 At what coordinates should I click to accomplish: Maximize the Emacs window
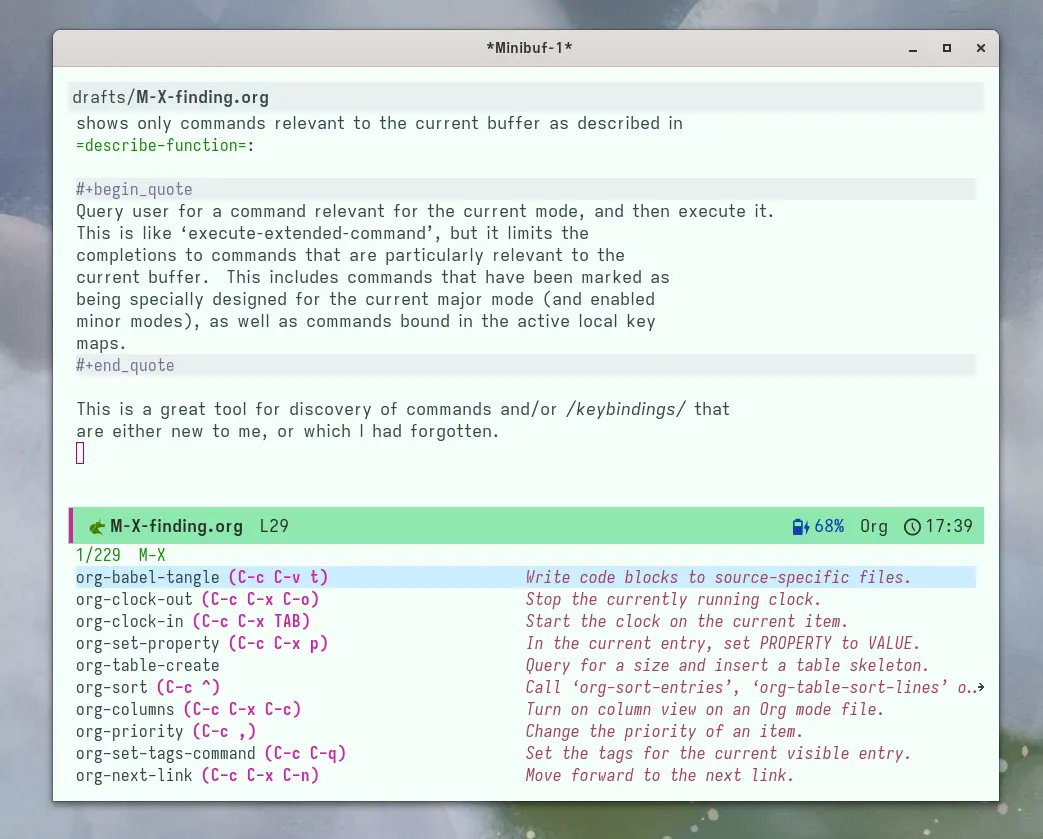click(x=946, y=48)
